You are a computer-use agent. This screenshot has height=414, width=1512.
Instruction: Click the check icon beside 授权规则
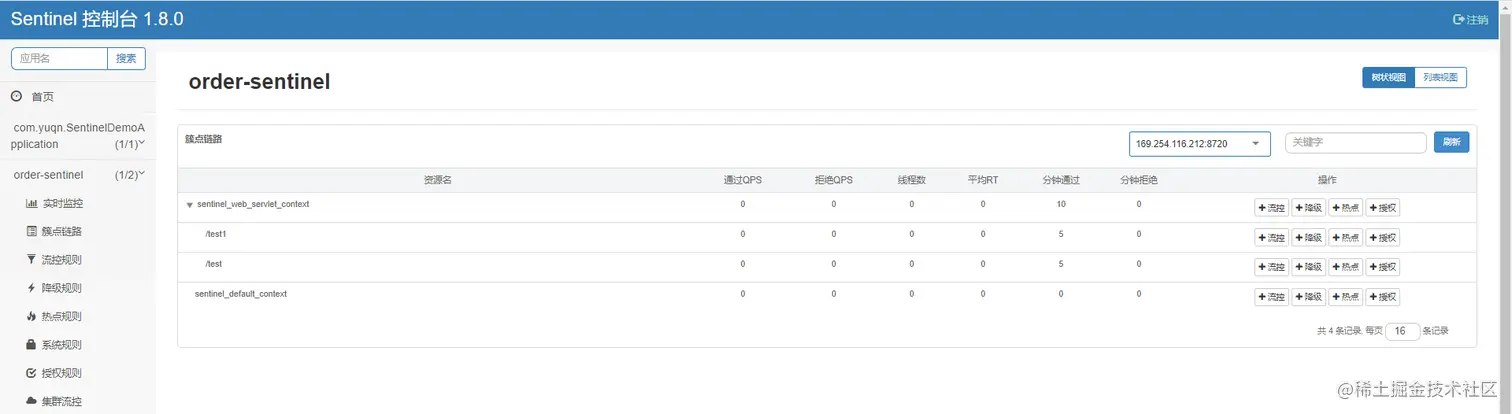coord(31,373)
